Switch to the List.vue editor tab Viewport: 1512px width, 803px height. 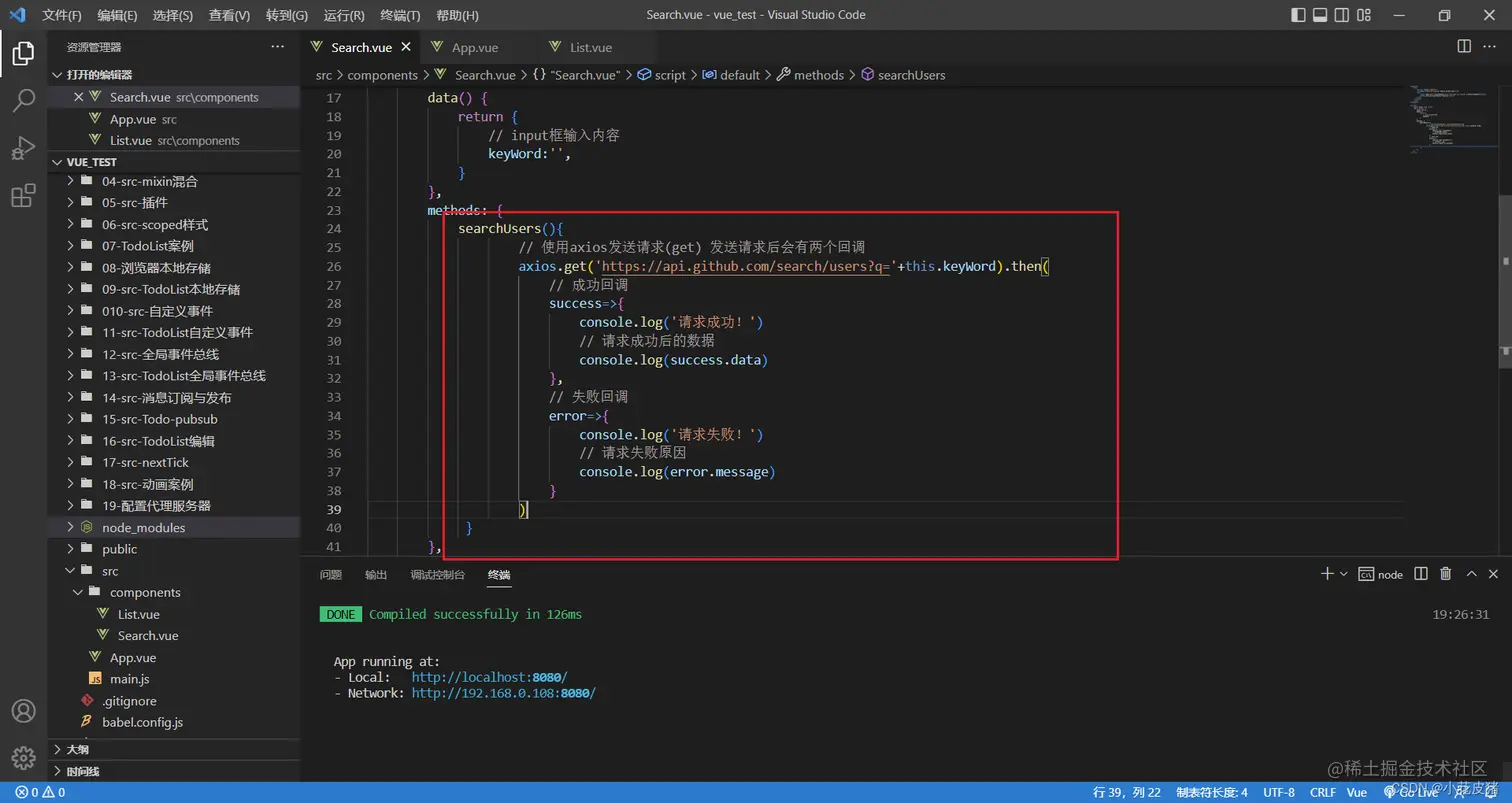pyautogui.click(x=591, y=47)
